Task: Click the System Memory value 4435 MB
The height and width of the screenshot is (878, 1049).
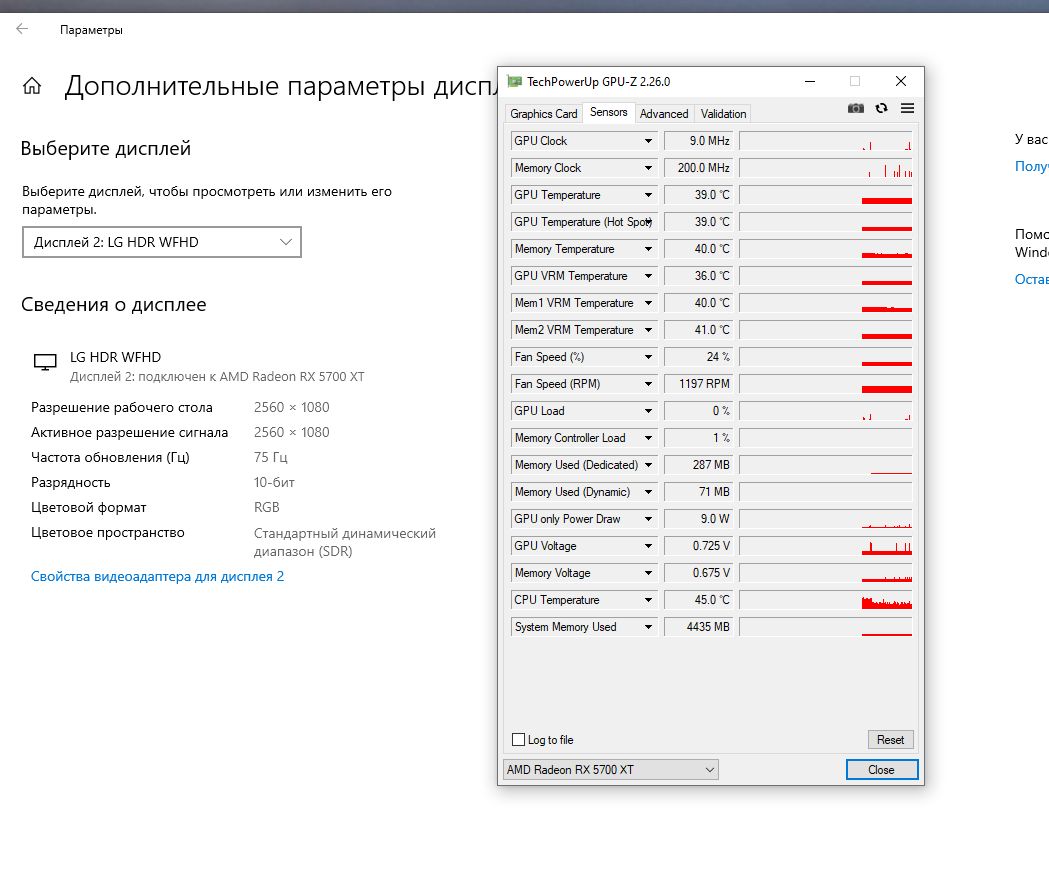Action: (x=698, y=627)
